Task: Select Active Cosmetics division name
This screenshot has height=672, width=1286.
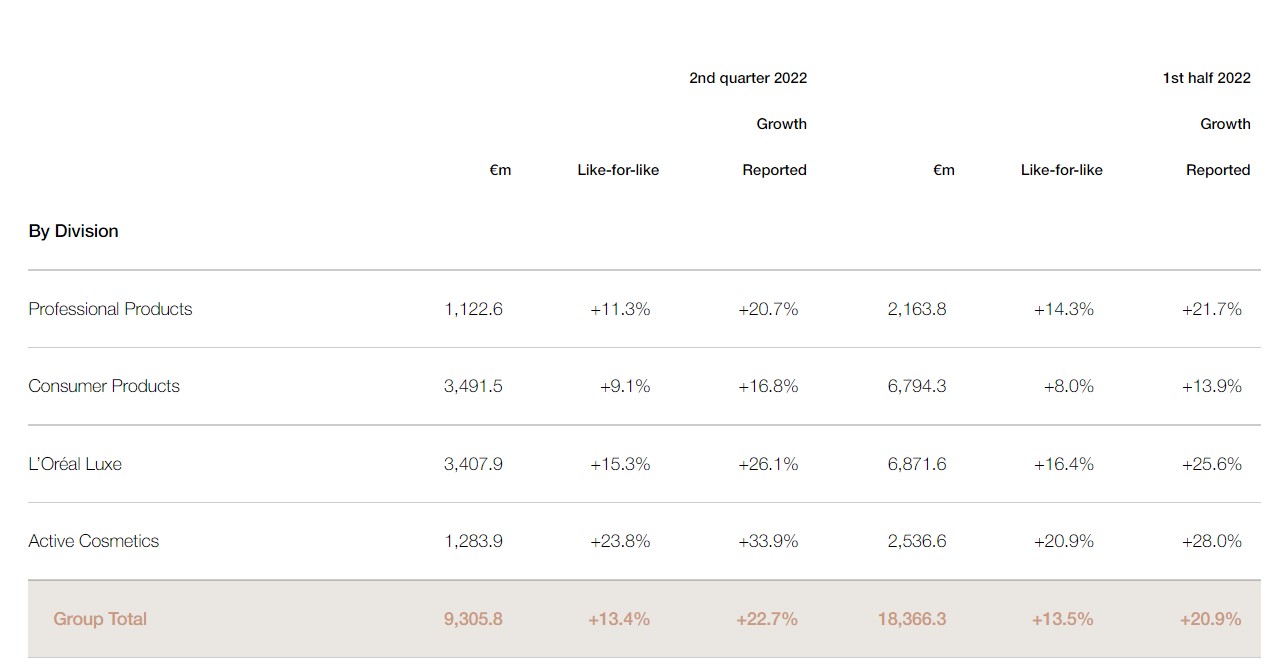Action: 93,541
